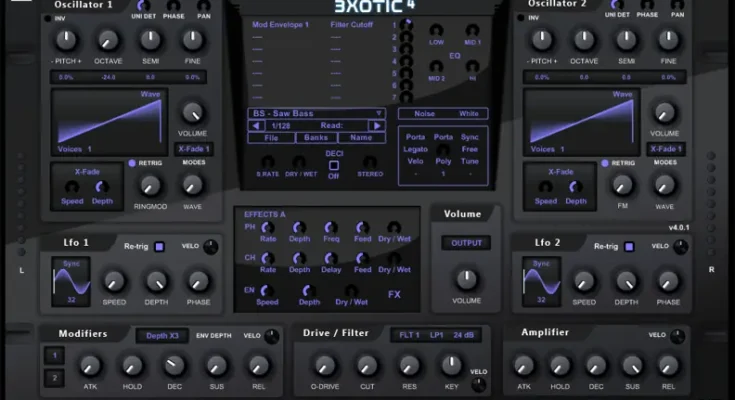Switch effects page with FX
Viewport: 735px width, 400px height.
[x=394, y=294]
